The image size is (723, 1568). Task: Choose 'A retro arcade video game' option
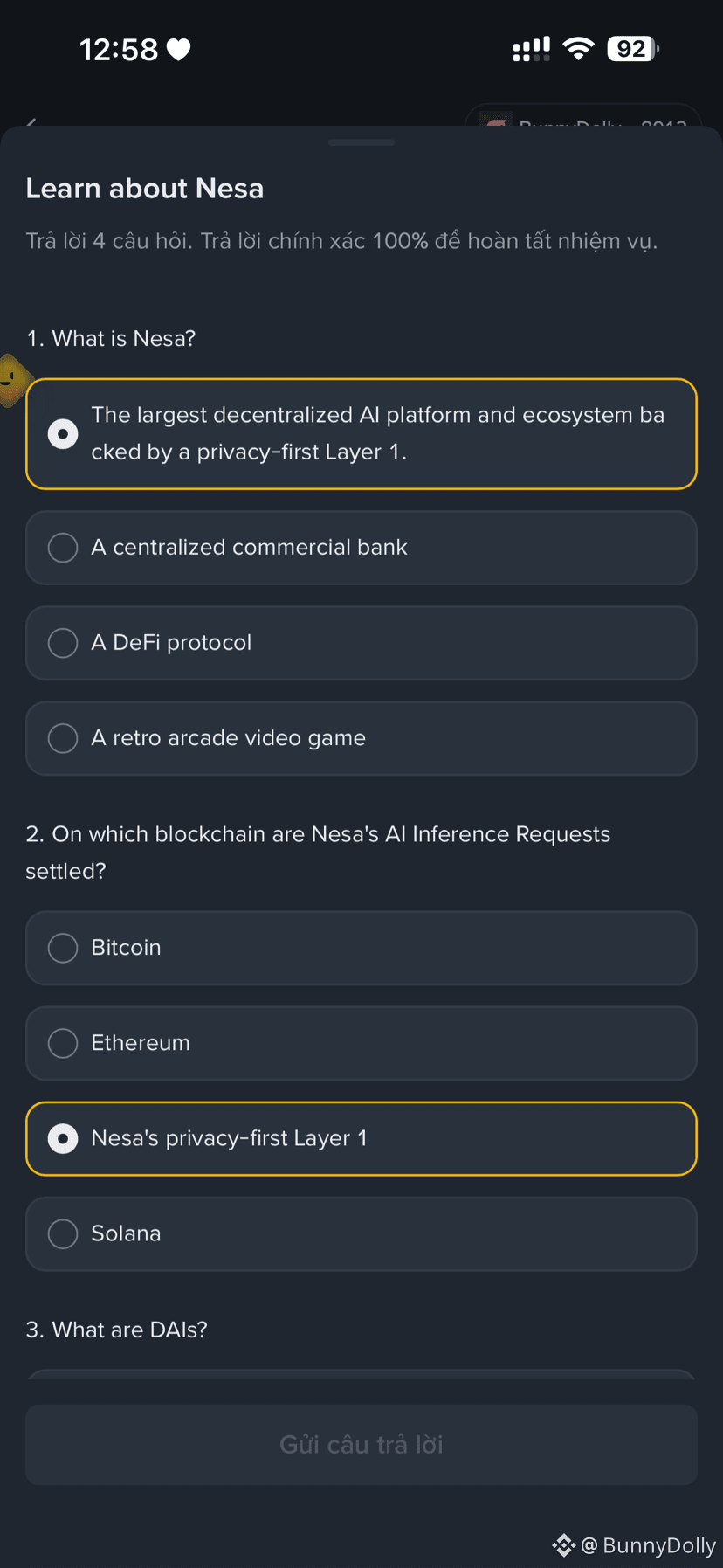click(361, 738)
